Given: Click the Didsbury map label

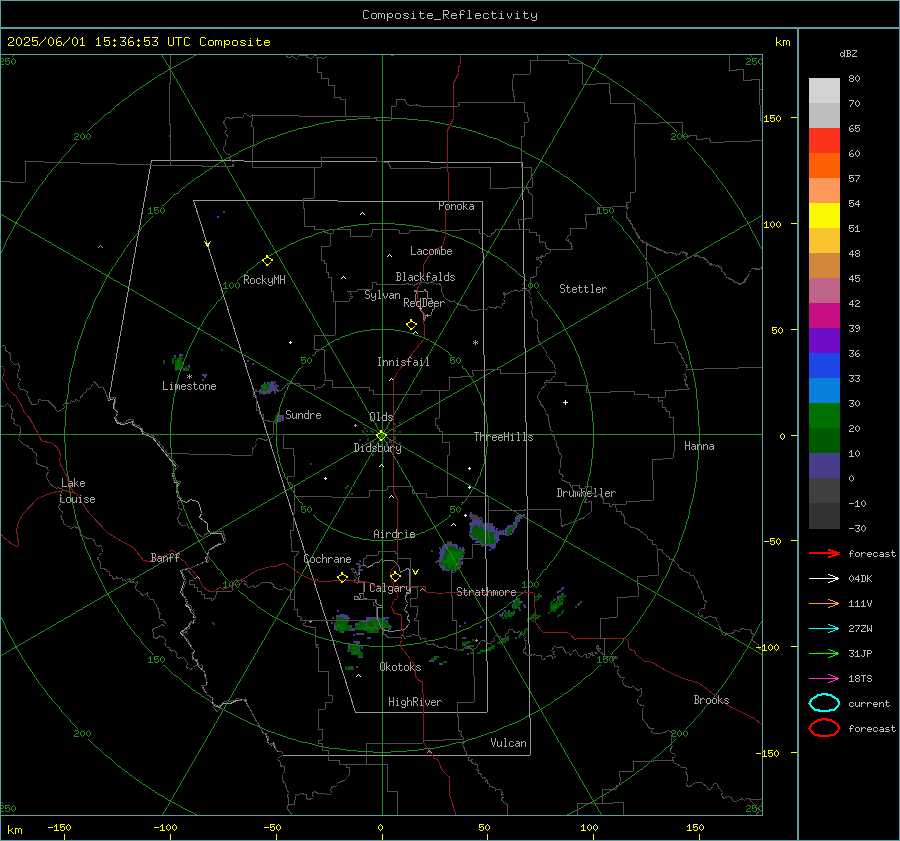Looking at the screenshot, I should [x=378, y=448].
